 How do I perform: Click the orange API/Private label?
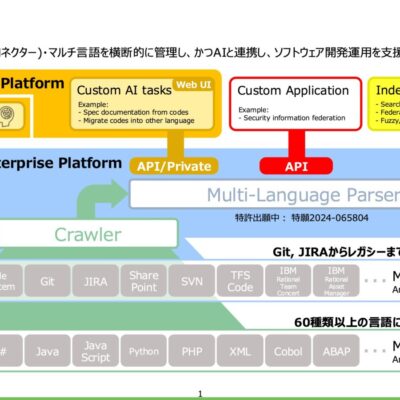click(x=174, y=166)
